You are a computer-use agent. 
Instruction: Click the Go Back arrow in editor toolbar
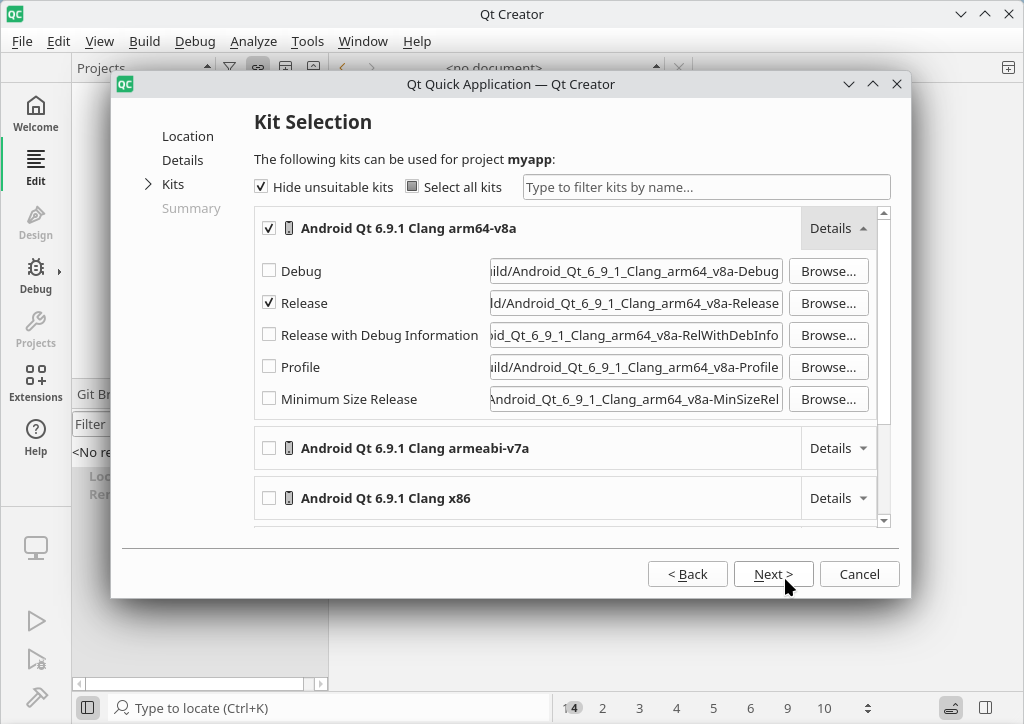[342, 67]
